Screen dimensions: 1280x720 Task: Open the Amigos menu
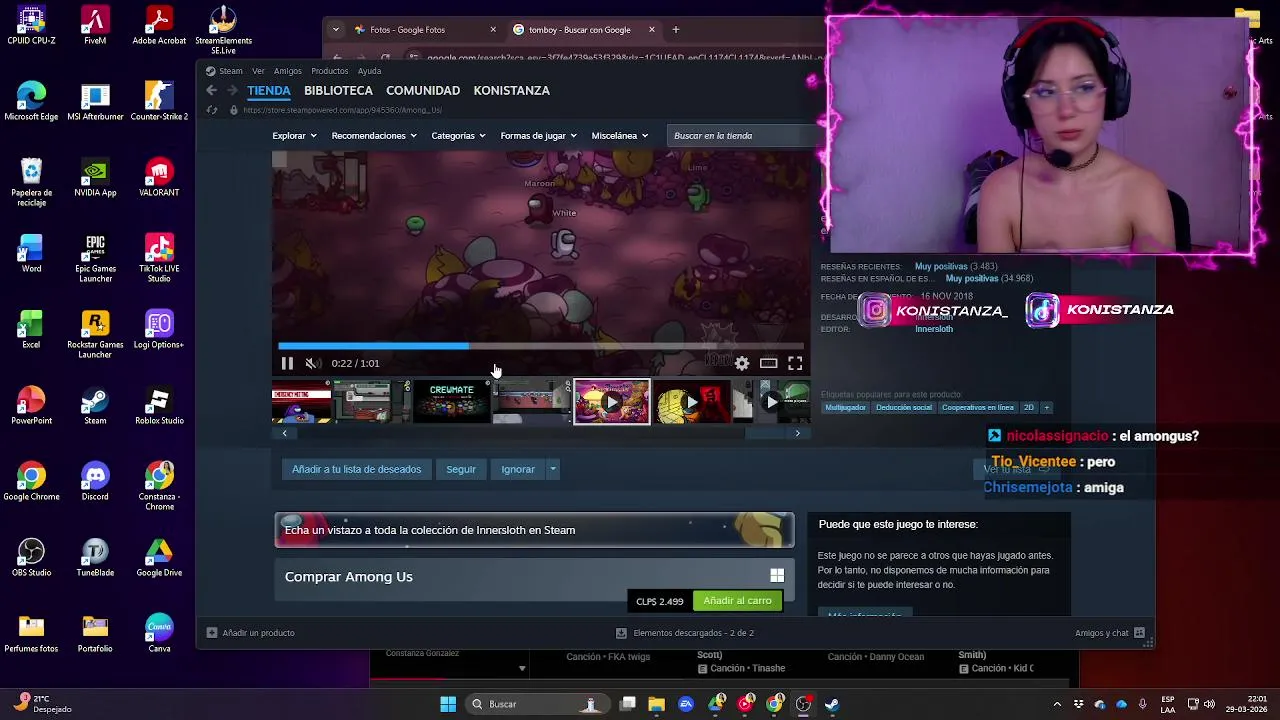point(288,71)
